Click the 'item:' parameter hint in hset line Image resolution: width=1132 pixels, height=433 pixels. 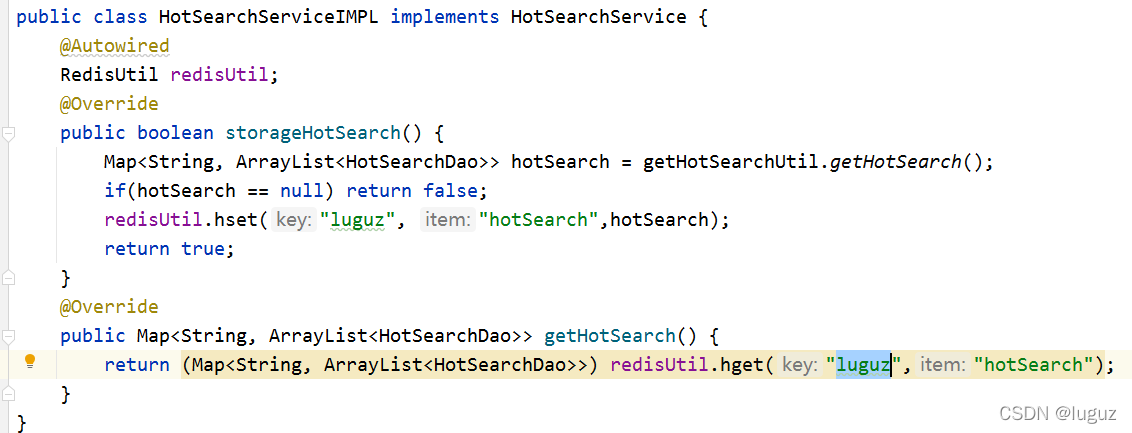(449, 219)
